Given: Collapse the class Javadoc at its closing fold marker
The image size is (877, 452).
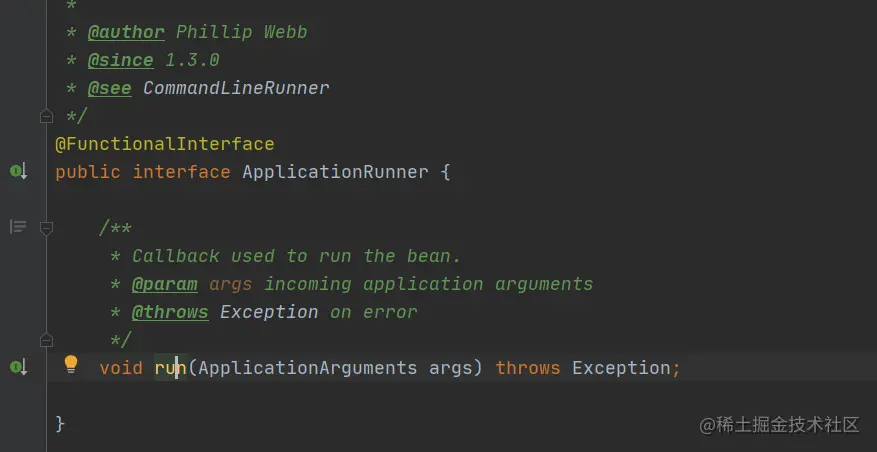Looking at the screenshot, I should tap(46, 116).
